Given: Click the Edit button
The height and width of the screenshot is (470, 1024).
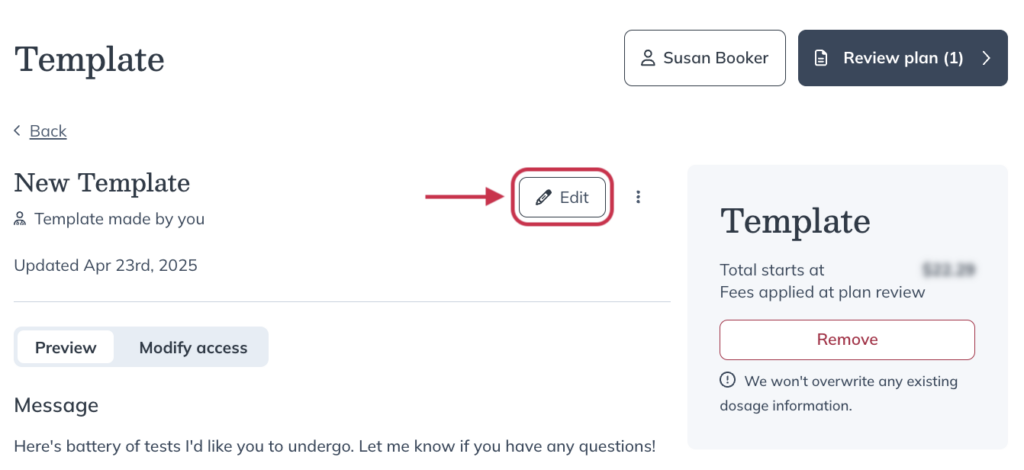Looking at the screenshot, I should 562,197.
